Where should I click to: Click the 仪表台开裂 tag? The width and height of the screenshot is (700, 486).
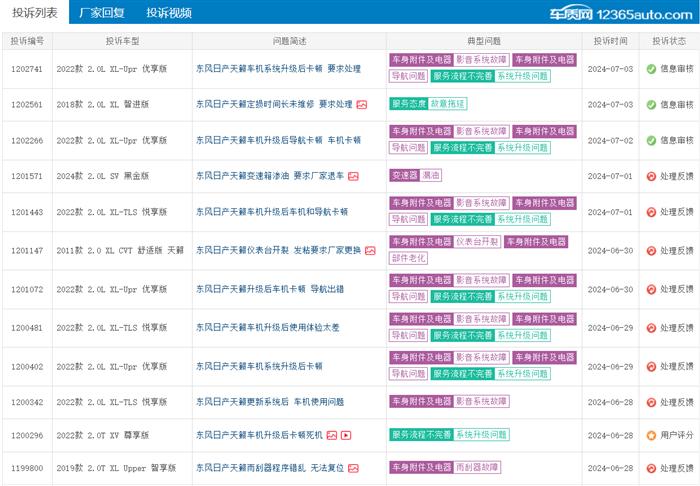pyautogui.click(x=477, y=242)
